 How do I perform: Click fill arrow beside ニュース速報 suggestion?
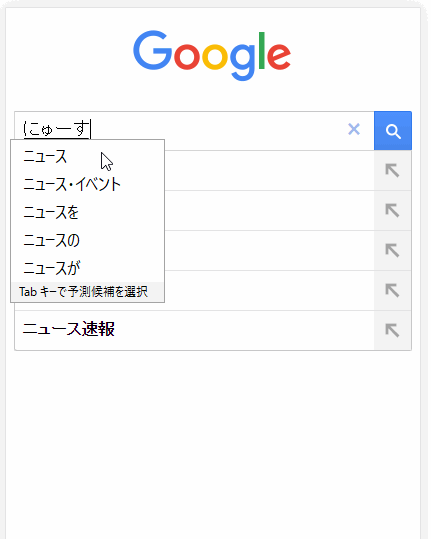tap(392, 330)
